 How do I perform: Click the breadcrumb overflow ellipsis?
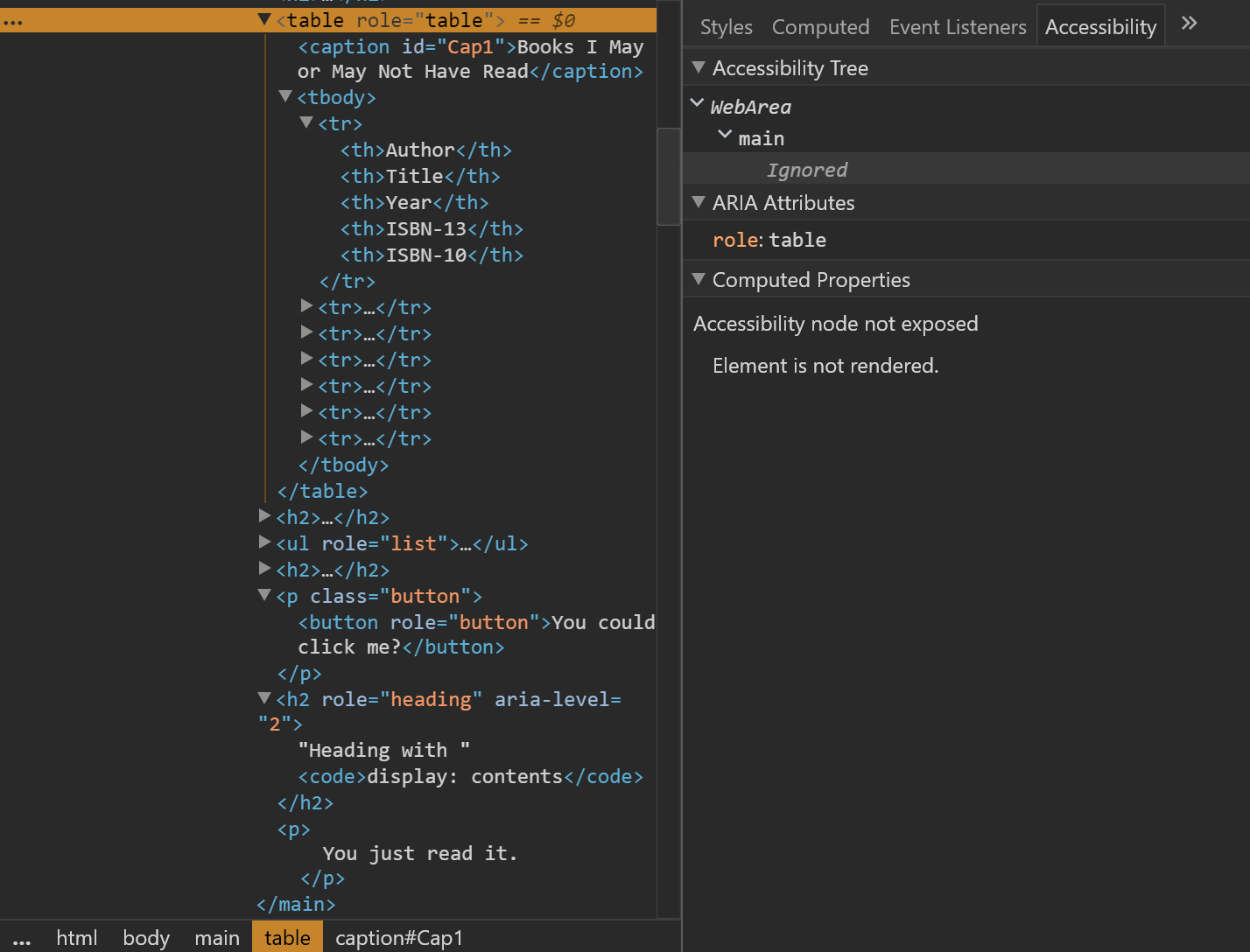coord(22,941)
